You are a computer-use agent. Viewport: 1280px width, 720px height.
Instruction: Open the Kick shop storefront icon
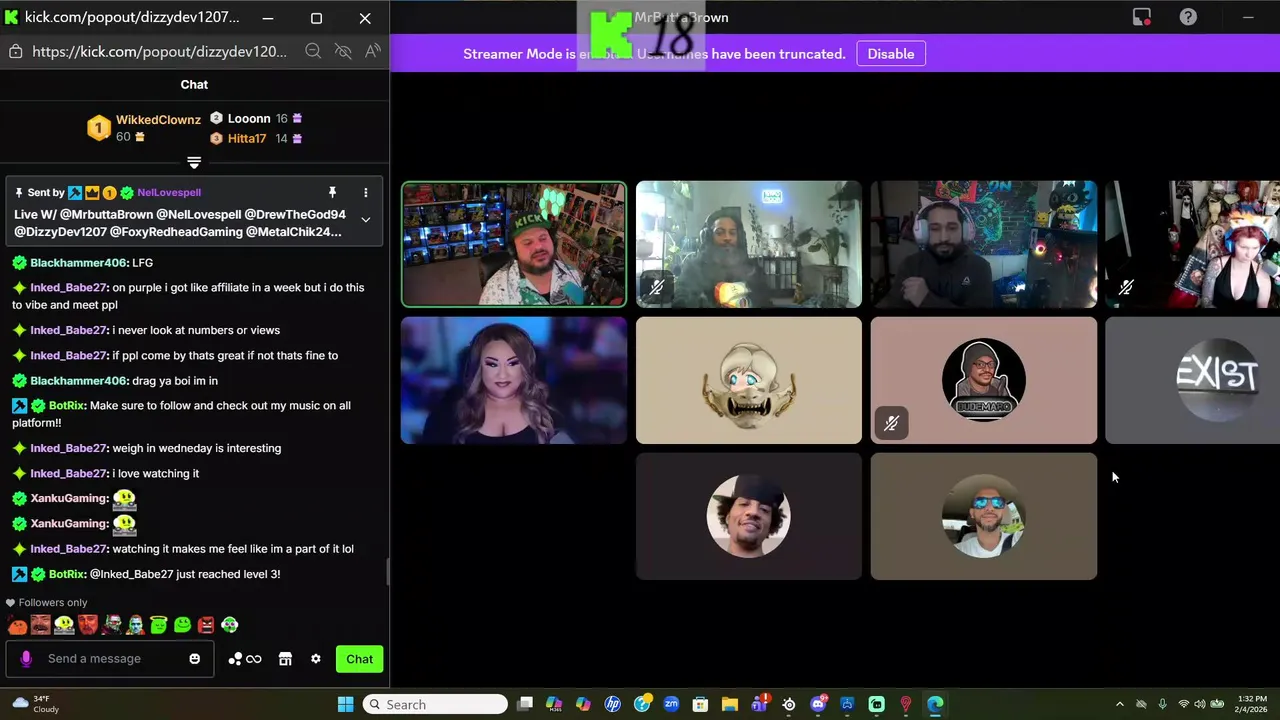(285, 659)
